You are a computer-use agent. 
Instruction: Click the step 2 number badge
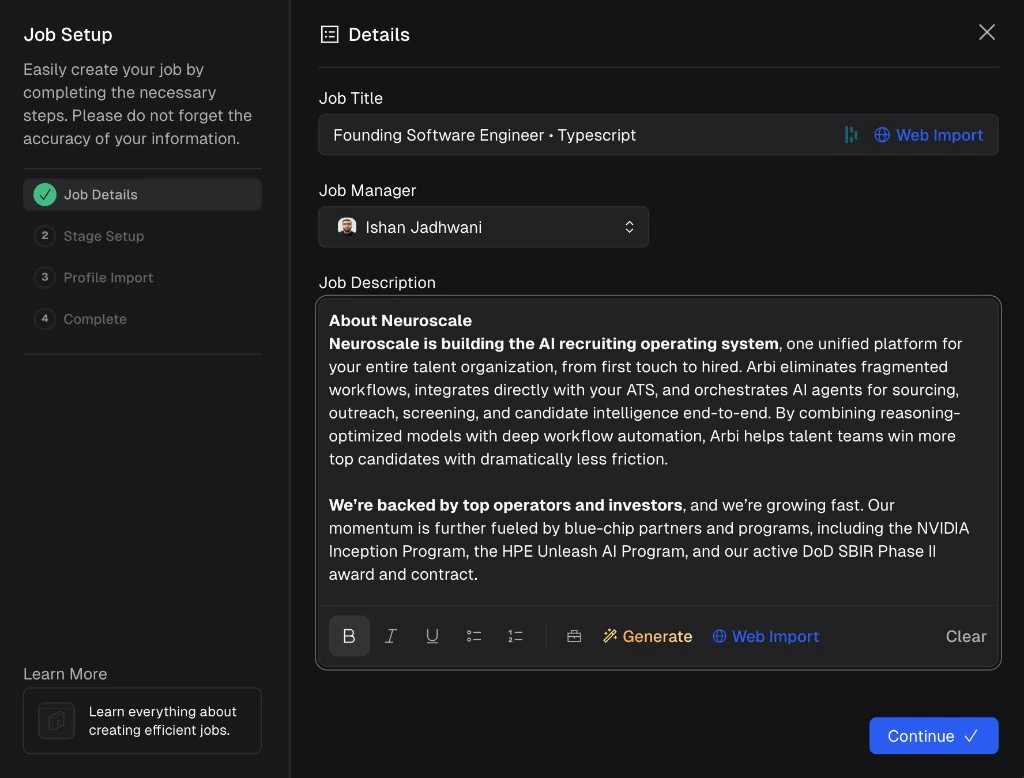44,236
